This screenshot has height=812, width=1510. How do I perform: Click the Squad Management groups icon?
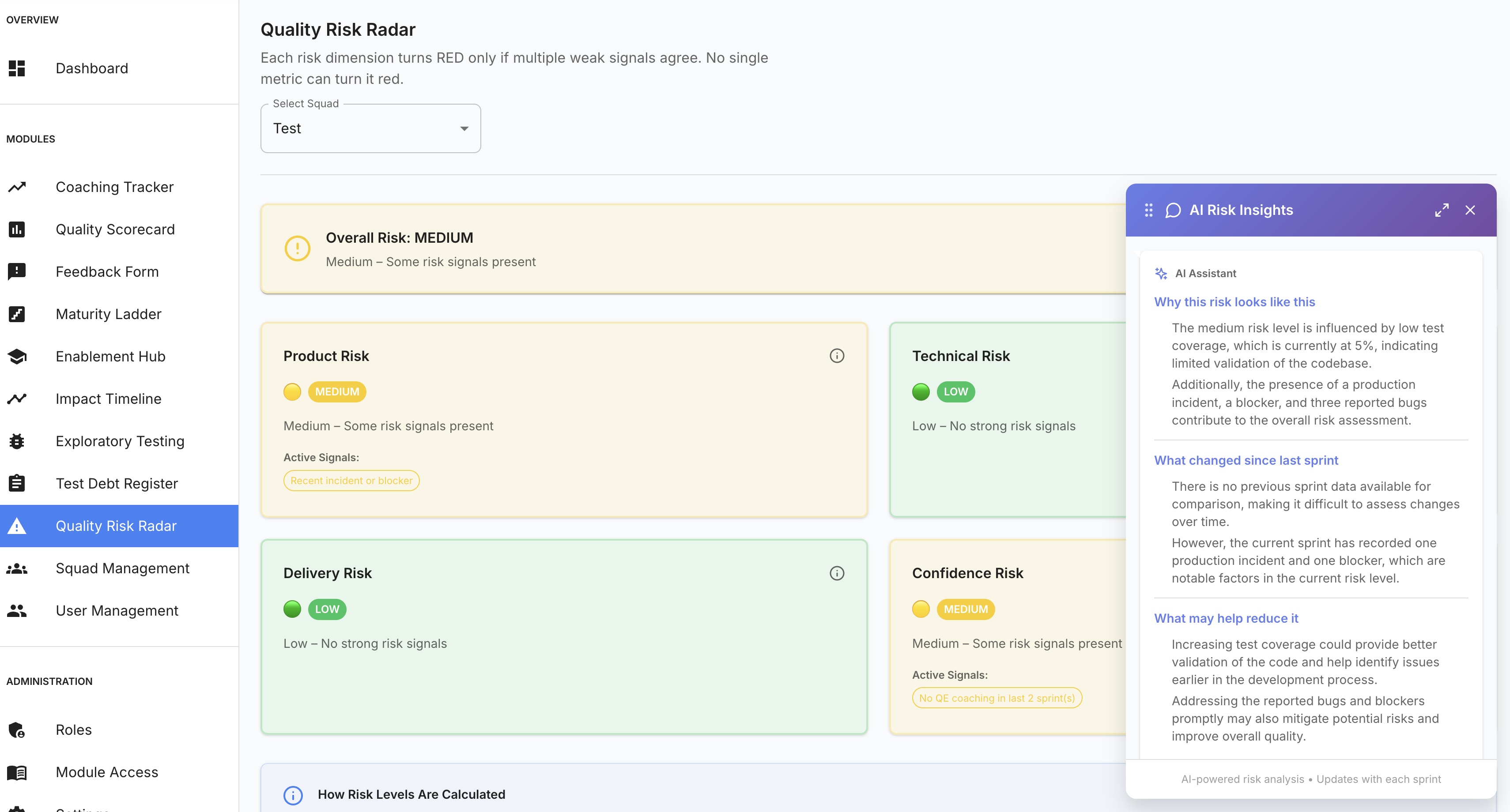[17, 568]
